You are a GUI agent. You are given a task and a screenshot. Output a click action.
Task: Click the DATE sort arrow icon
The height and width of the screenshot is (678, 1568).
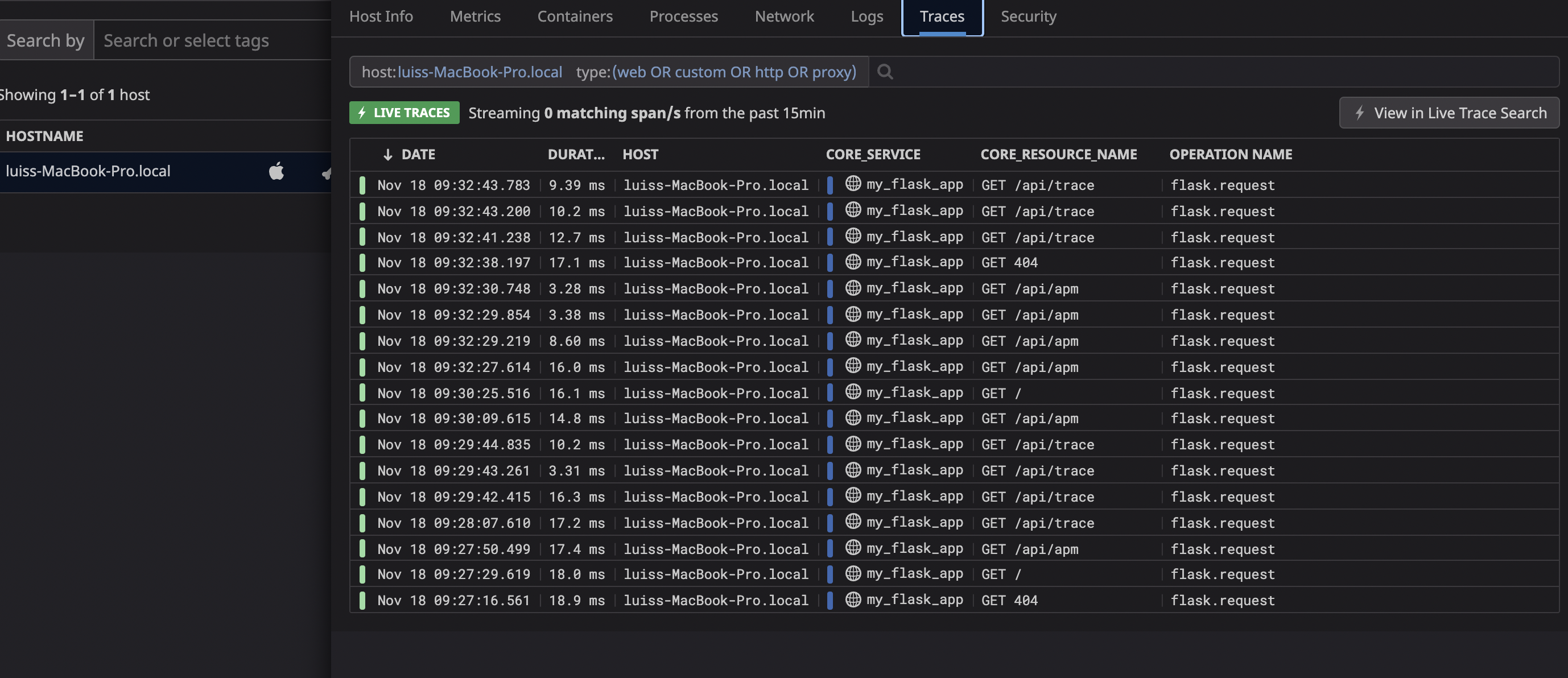(x=388, y=155)
